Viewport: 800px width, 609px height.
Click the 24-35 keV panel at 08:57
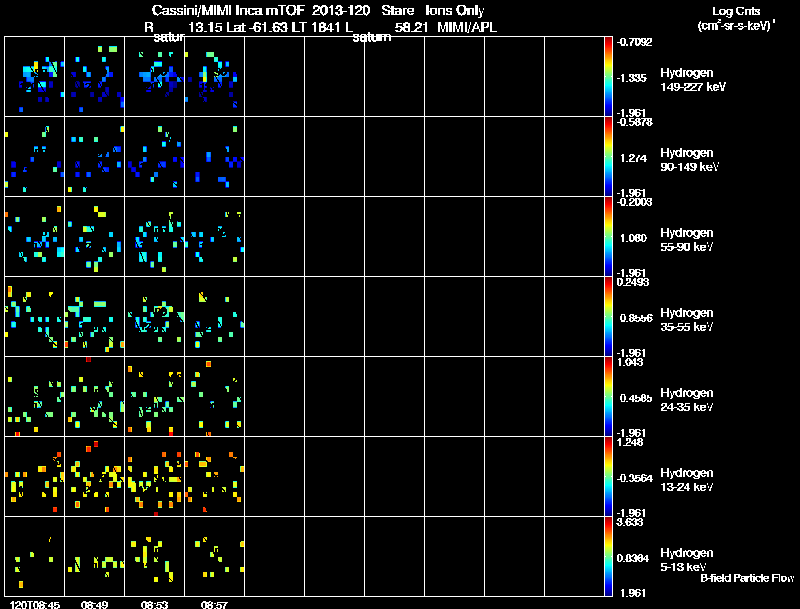pos(214,397)
